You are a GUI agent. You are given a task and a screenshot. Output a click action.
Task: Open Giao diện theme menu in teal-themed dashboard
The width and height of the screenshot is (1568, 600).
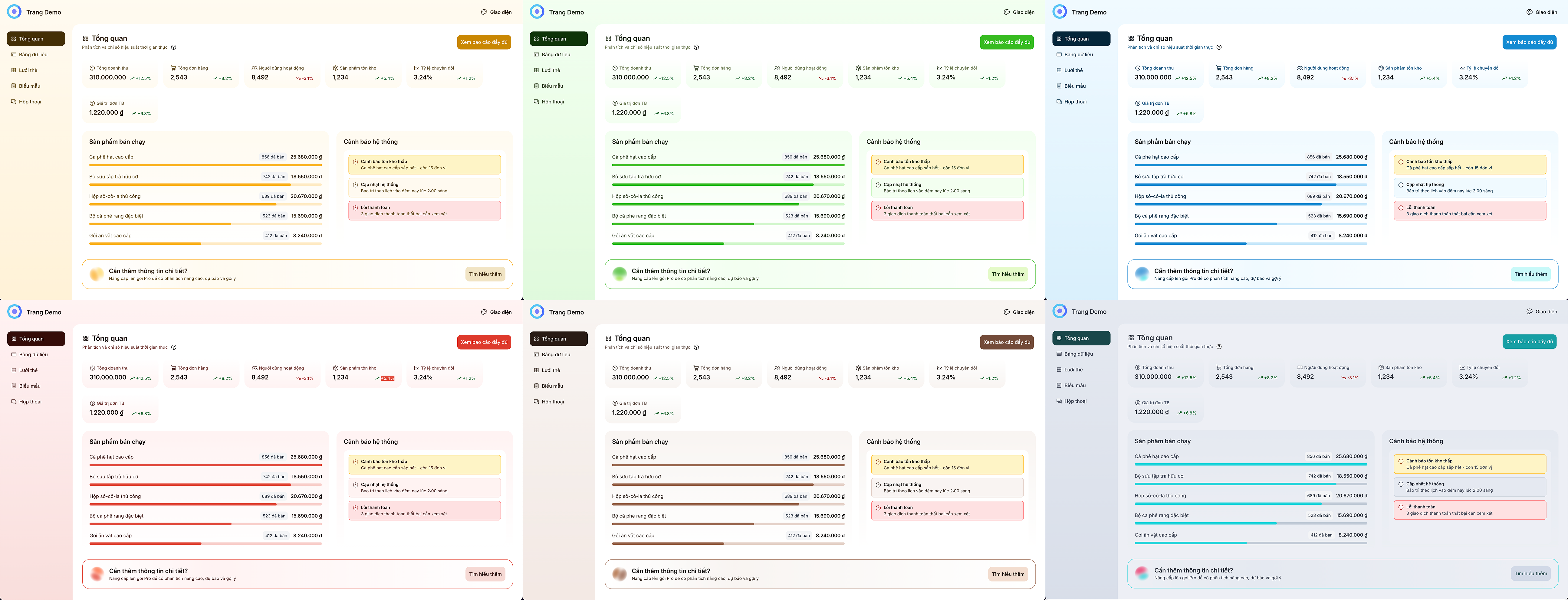tap(1541, 311)
